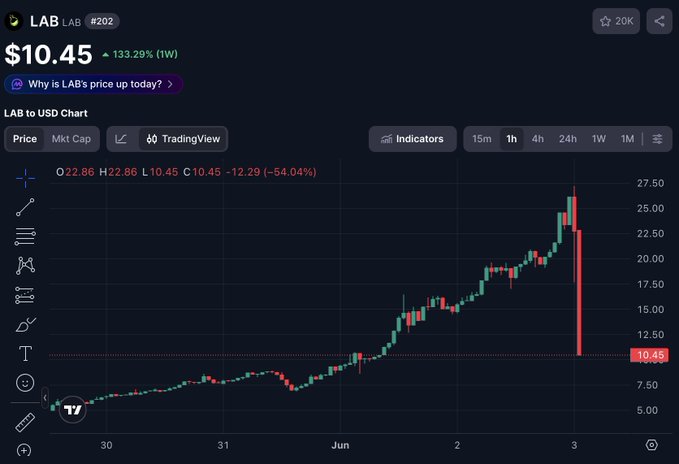This screenshot has height=464, width=679.
Task: Click the #202 rank badge
Action: [102, 21]
